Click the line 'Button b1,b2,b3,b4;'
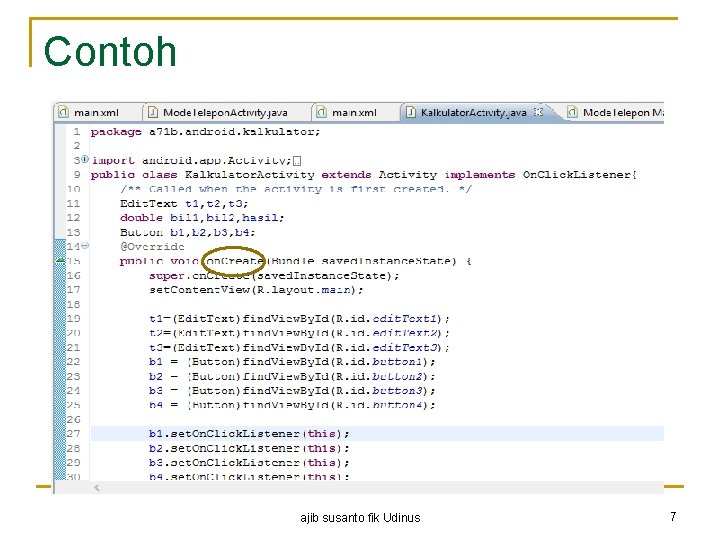720x540 pixels. tap(187, 232)
